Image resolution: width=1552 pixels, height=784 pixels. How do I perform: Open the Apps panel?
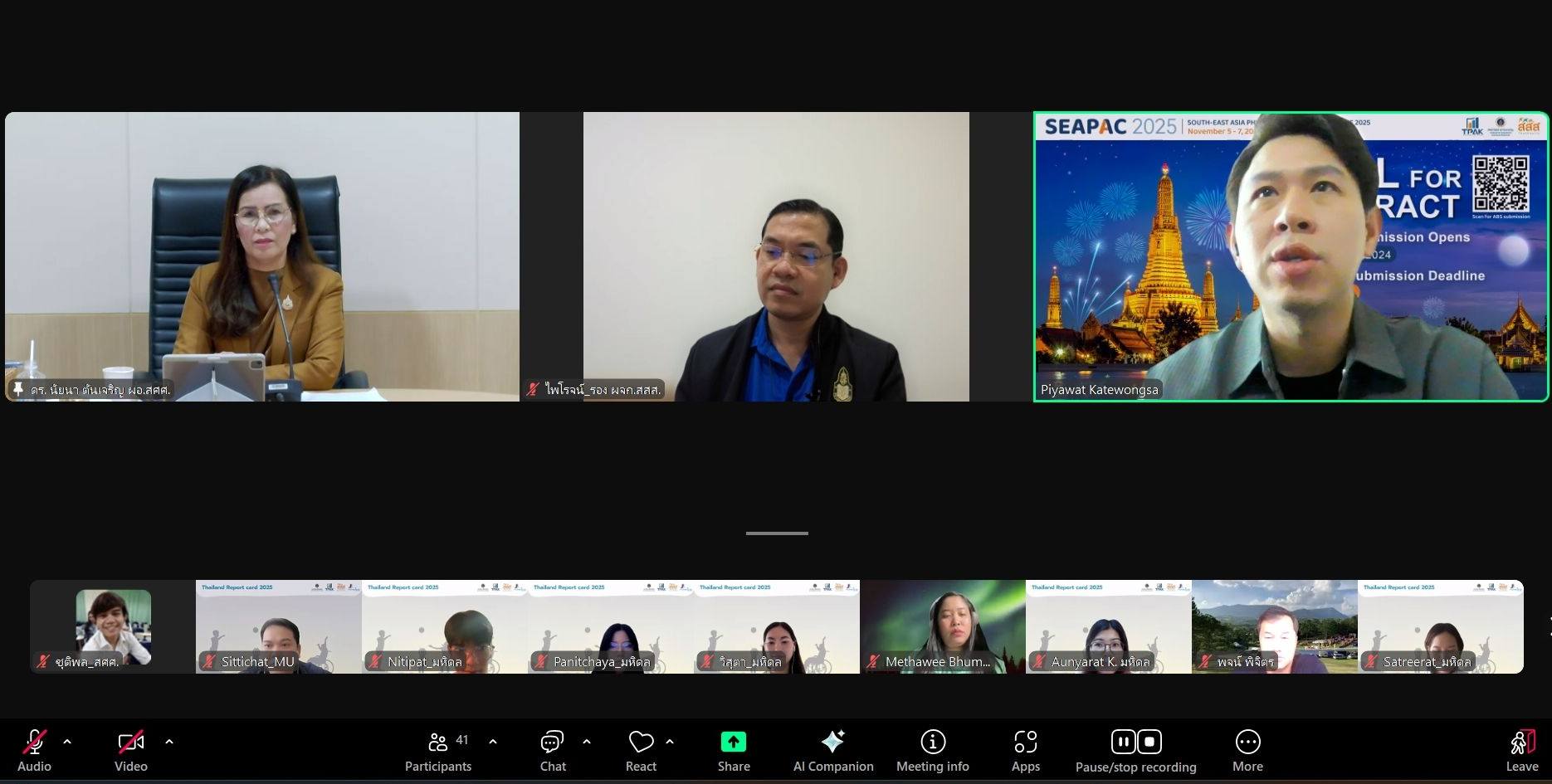click(x=1025, y=751)
